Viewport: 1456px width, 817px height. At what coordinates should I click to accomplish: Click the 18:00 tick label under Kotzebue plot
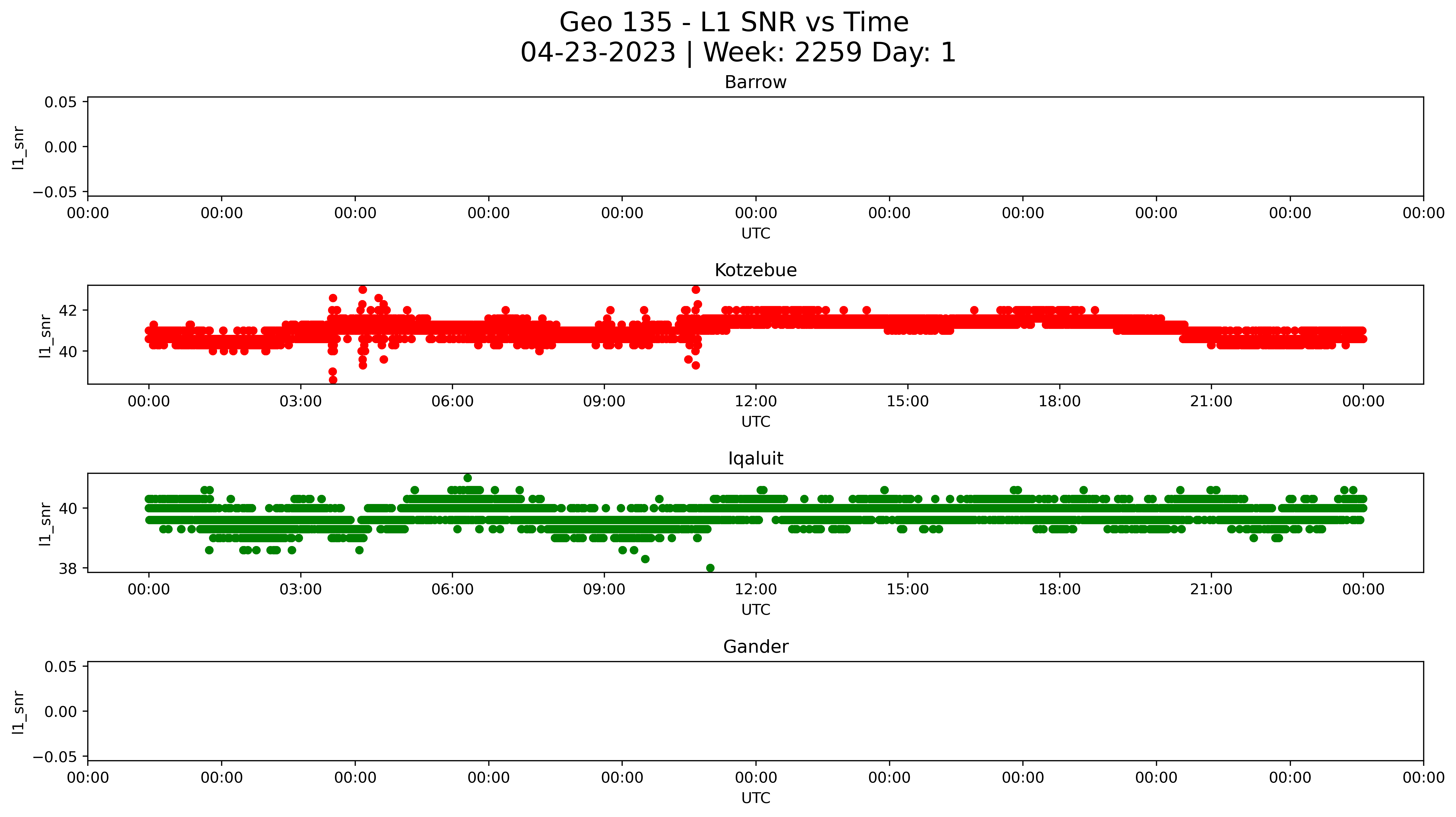tap(1059, 402)
